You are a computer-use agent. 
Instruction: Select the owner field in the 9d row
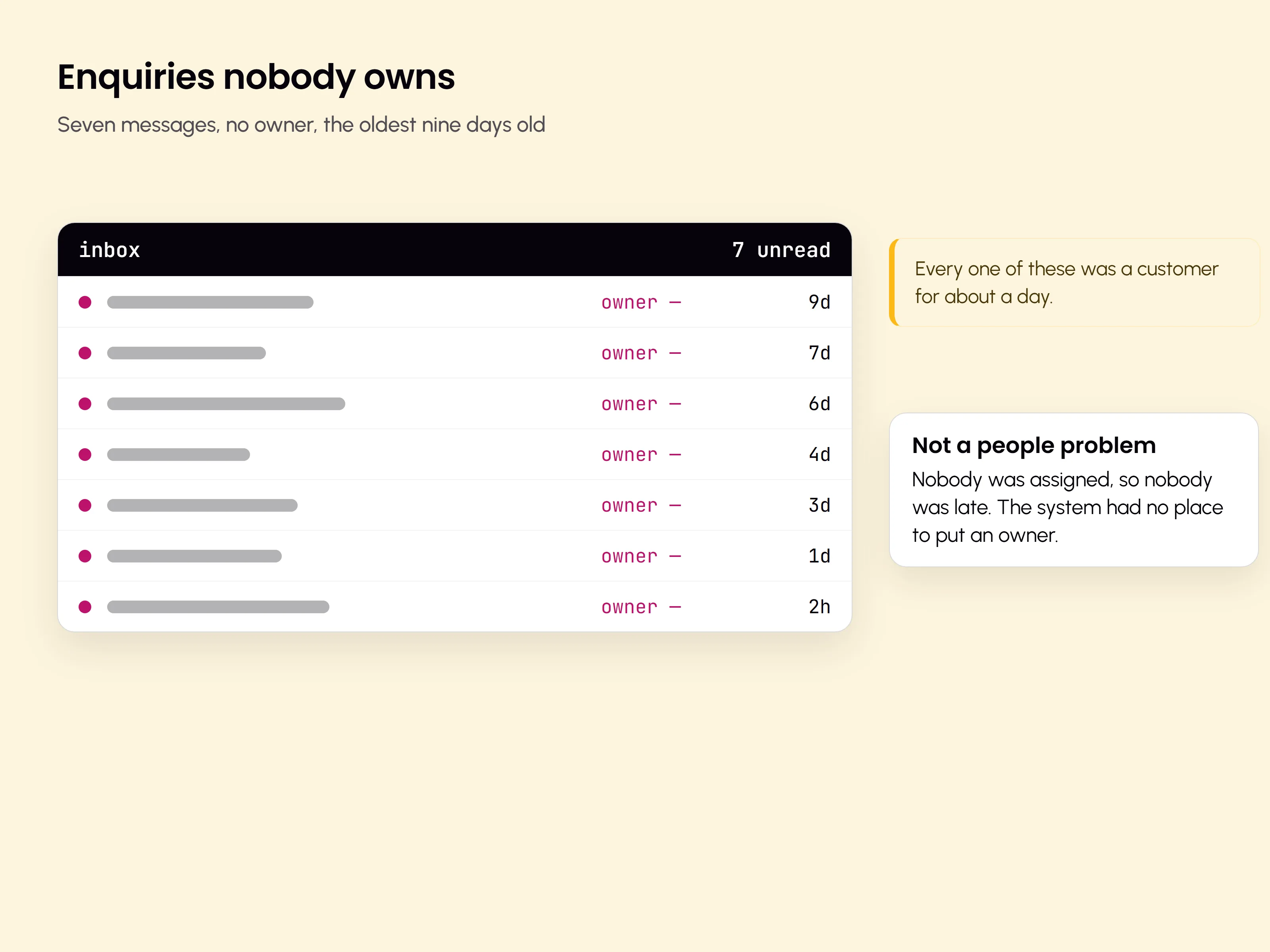641,302
